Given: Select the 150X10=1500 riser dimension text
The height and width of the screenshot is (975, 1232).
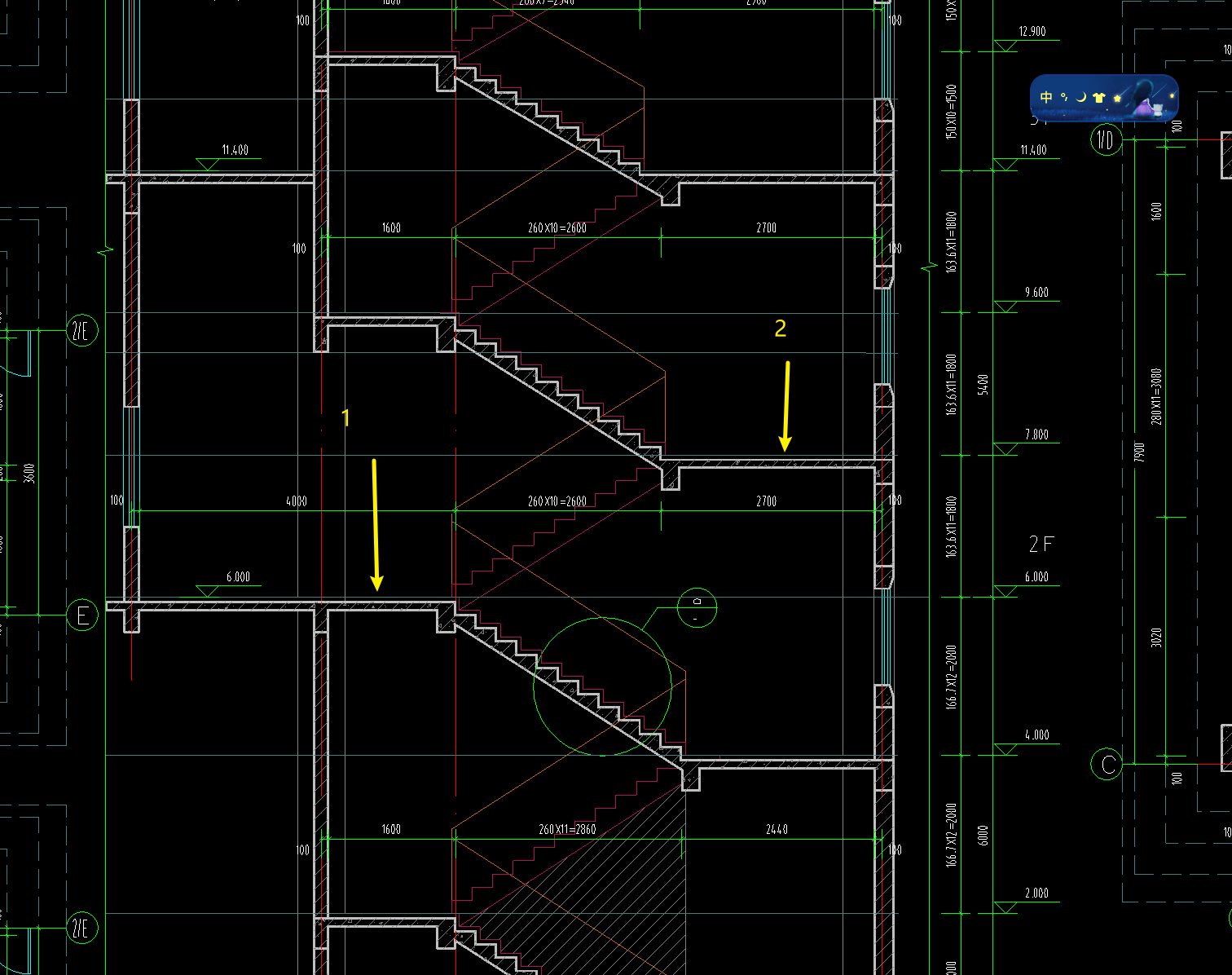Looking at the screenshot, I should pos(951,112).
